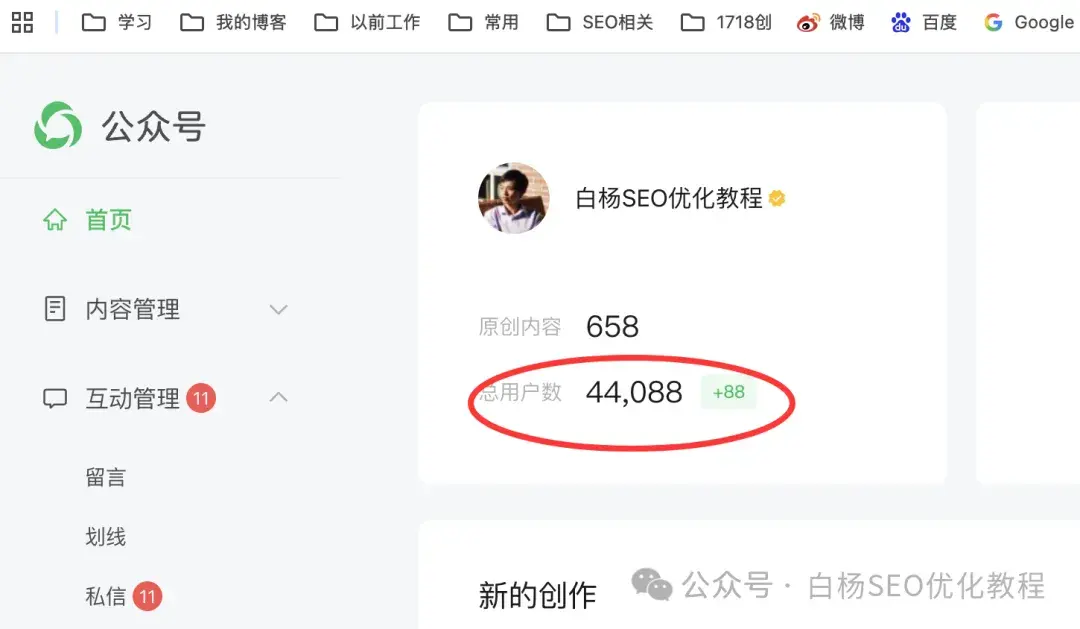Screen dimensions: 1080x629
Task: Click the +88 new users badge
Action: [728, 392]
